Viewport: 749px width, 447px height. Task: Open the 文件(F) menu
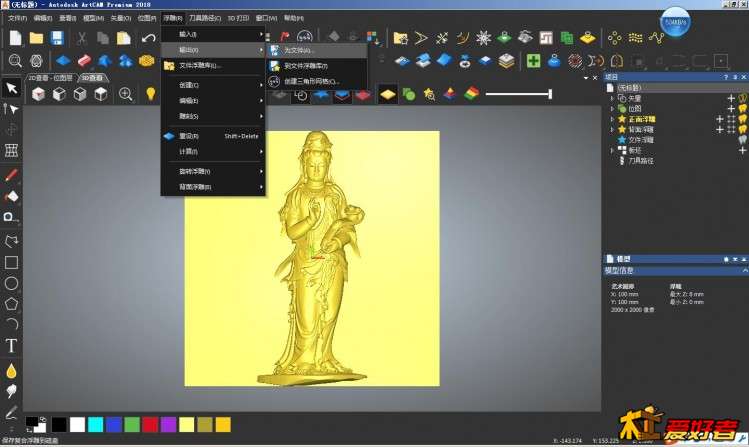pos(17,18)
